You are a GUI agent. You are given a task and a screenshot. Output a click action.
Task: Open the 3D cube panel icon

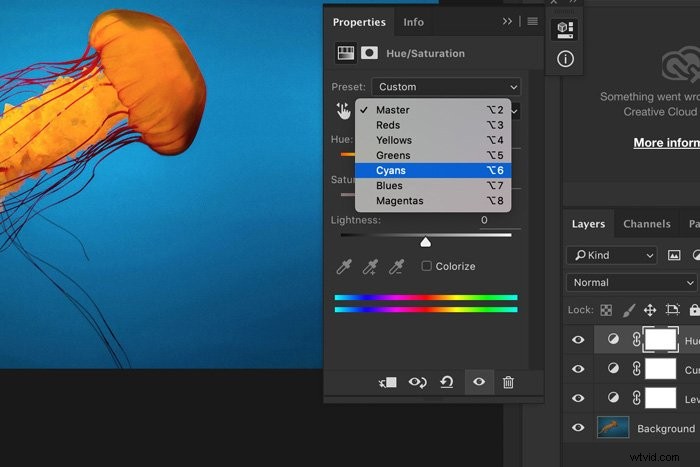[x=565, y=29]
